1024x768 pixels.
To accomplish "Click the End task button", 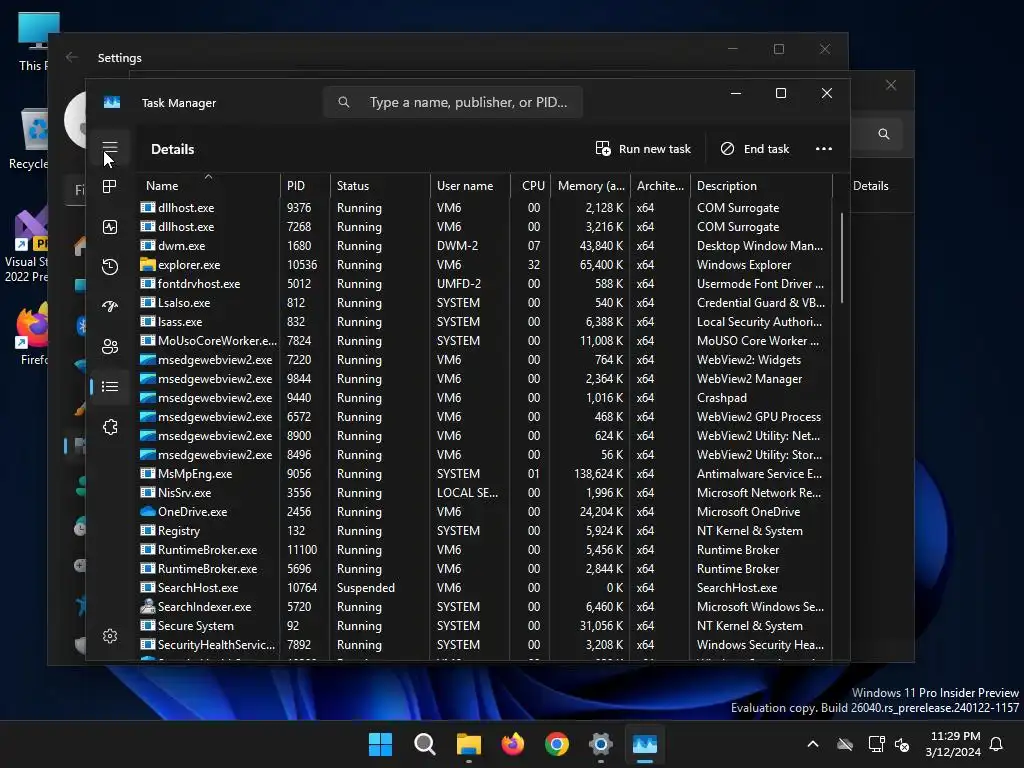I will pos(755,149).
